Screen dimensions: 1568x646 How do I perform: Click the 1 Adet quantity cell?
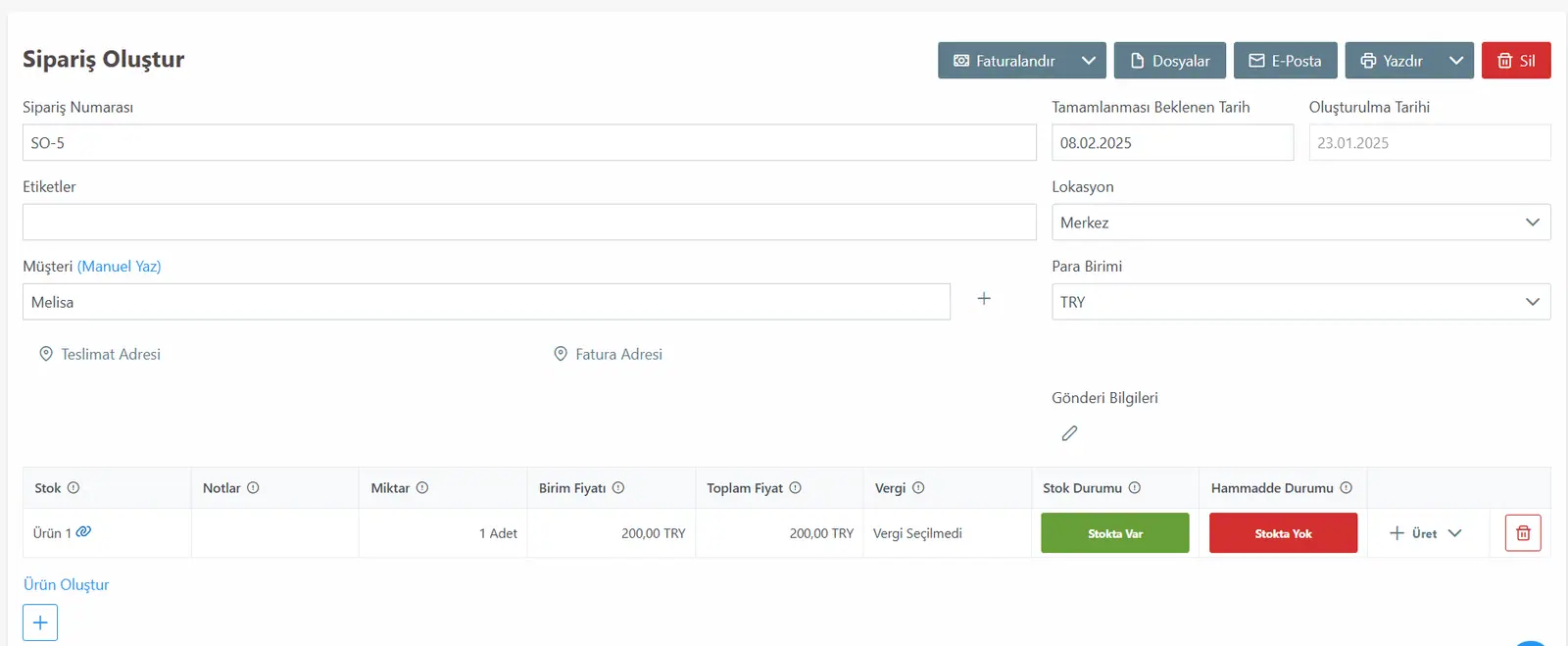pos(443,533)
